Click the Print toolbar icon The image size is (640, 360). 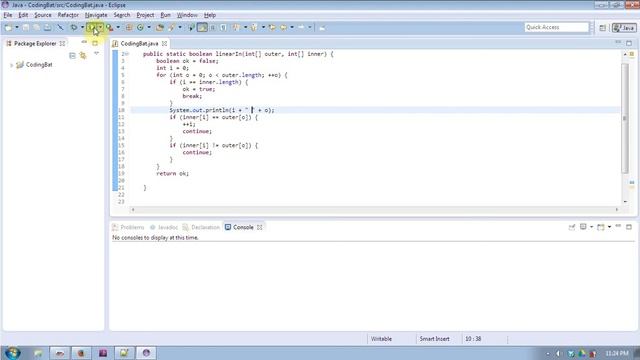coord(48,27)
